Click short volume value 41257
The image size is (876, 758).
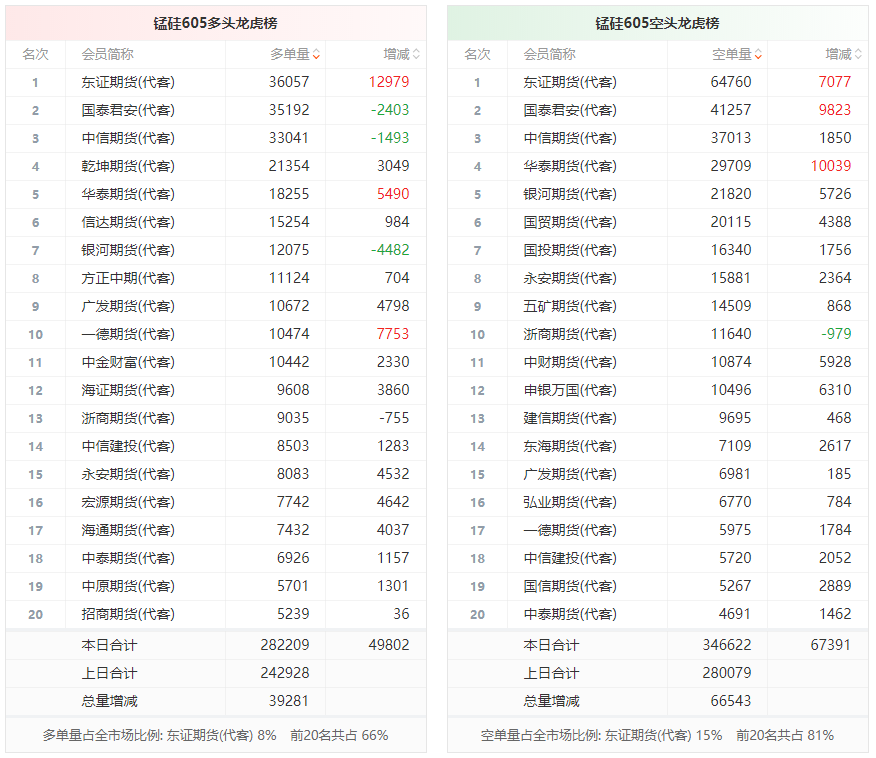[x=731, y=110]
